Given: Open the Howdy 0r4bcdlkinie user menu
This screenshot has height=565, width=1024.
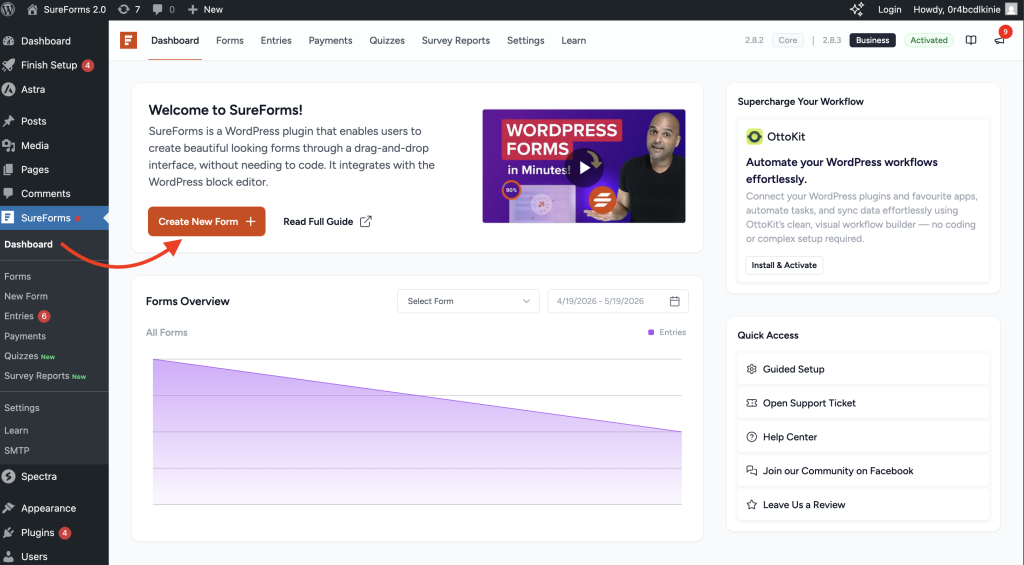Looking at the screenshot, I should click(965, 9).
